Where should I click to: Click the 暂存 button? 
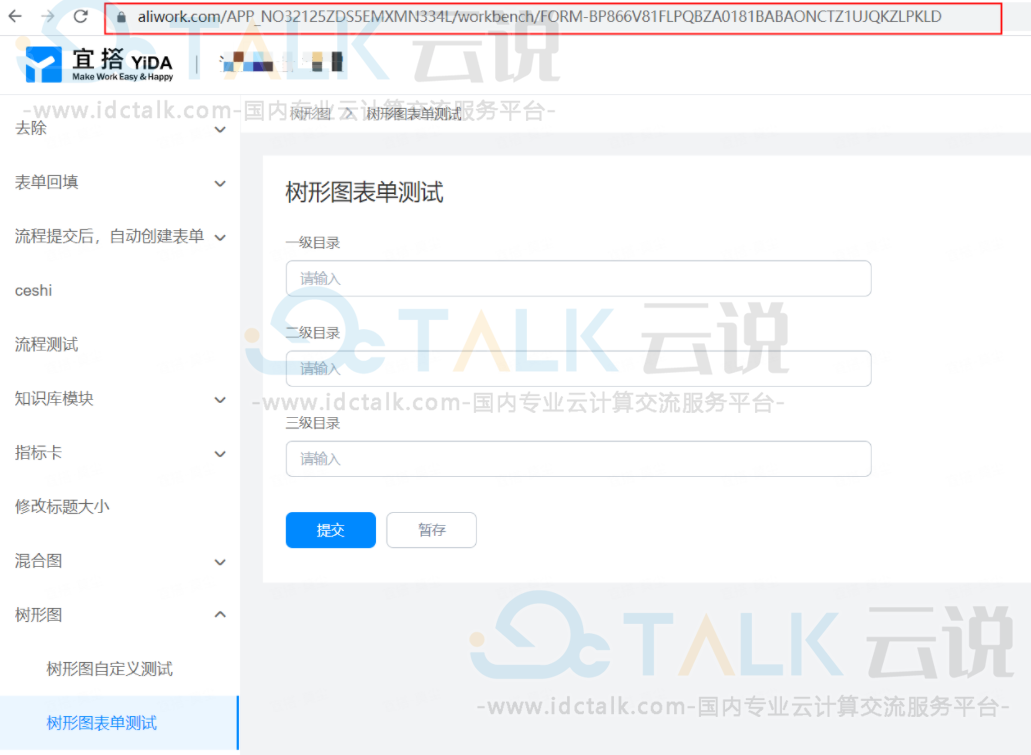(x=431, y=530)
